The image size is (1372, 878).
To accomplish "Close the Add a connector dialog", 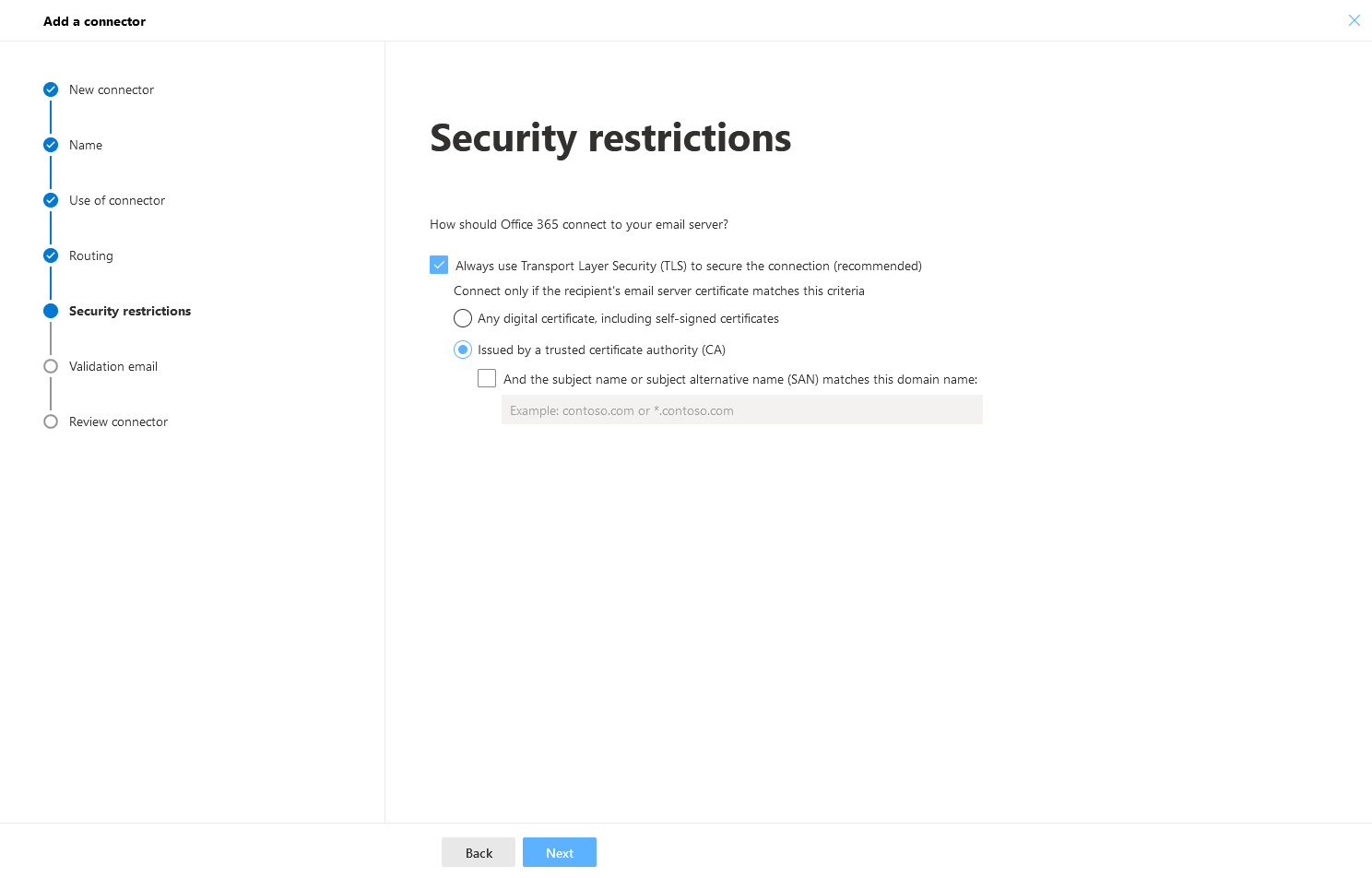I will coord(1354,20).
